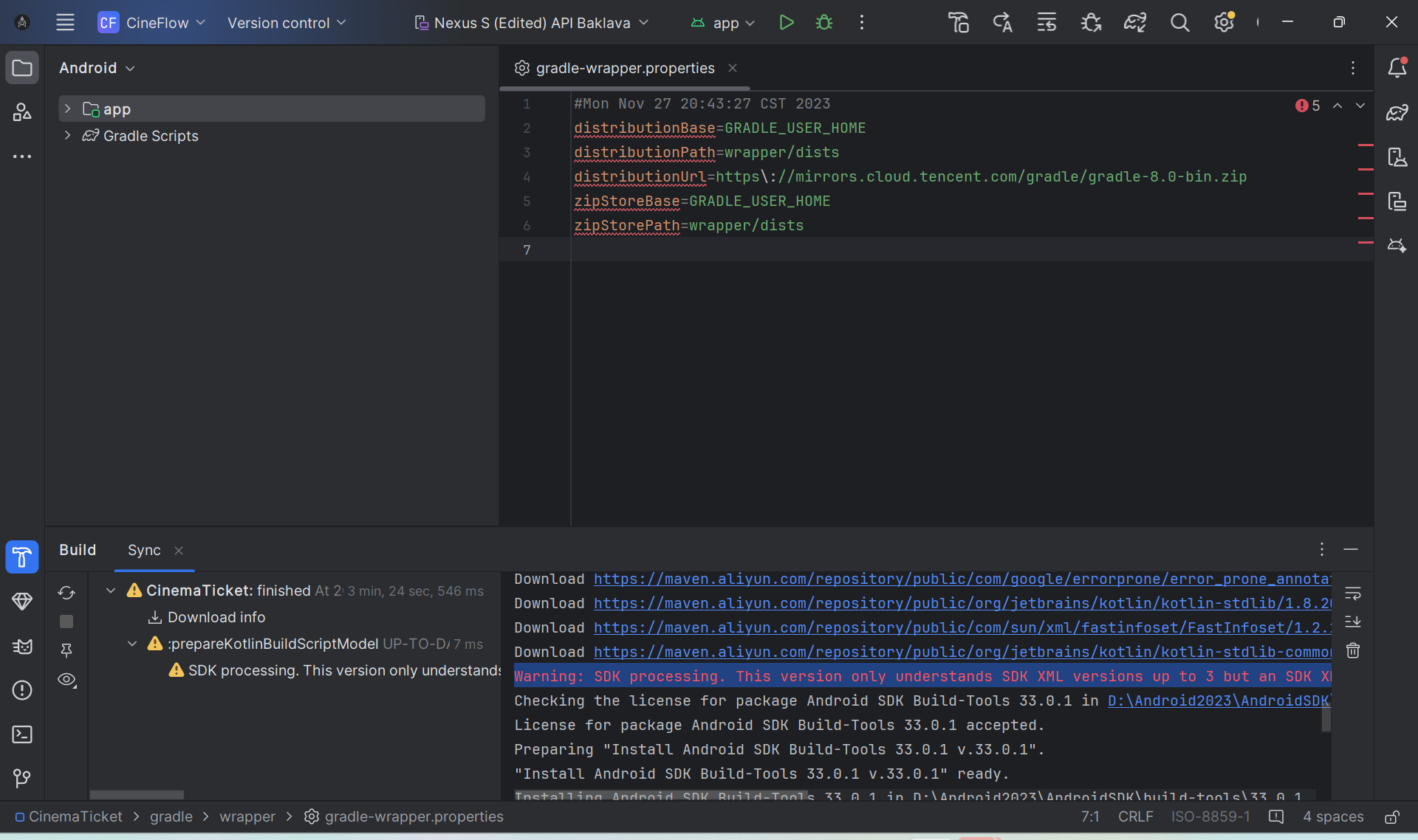Screen dimensions: 1418x840
Task: Open the Terminal tool window icon
Action: click(x=22, y=734)
